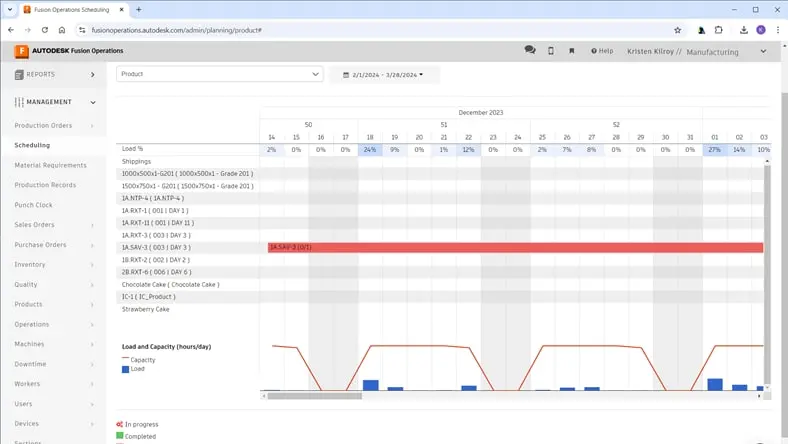Screen dimensions: 788x444
Task: Click the Reports icon in sidebar
Action: [19, 74]
